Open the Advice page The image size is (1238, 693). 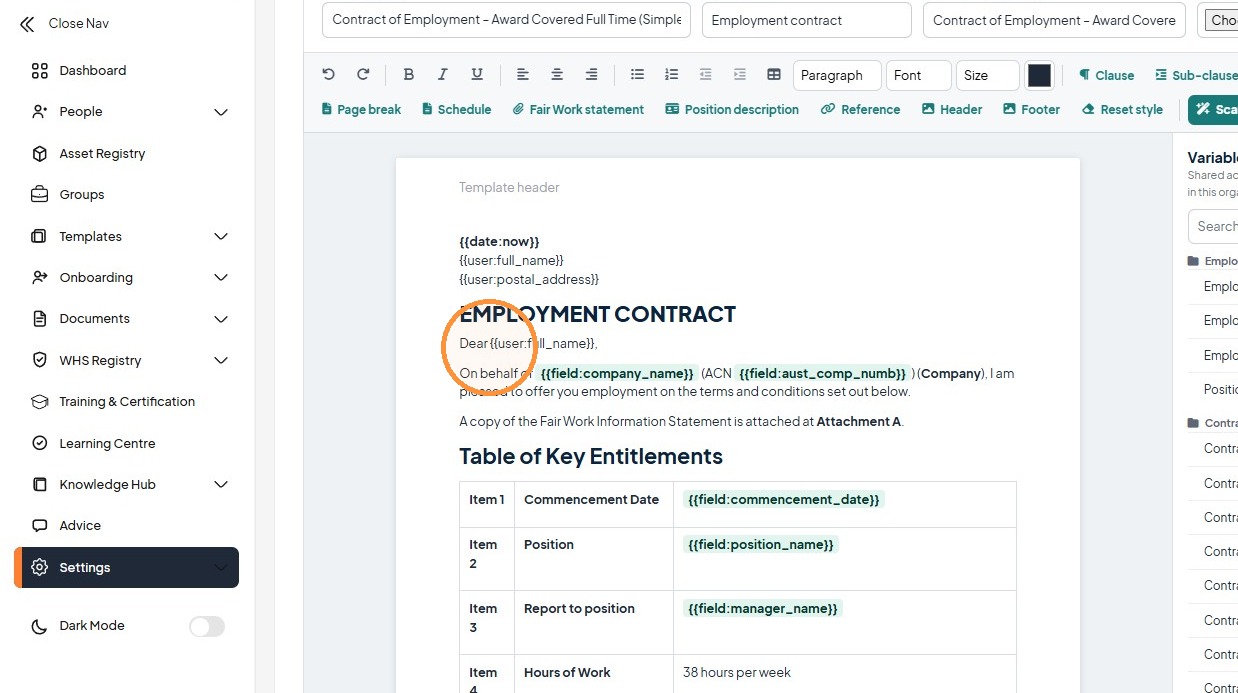80,526
